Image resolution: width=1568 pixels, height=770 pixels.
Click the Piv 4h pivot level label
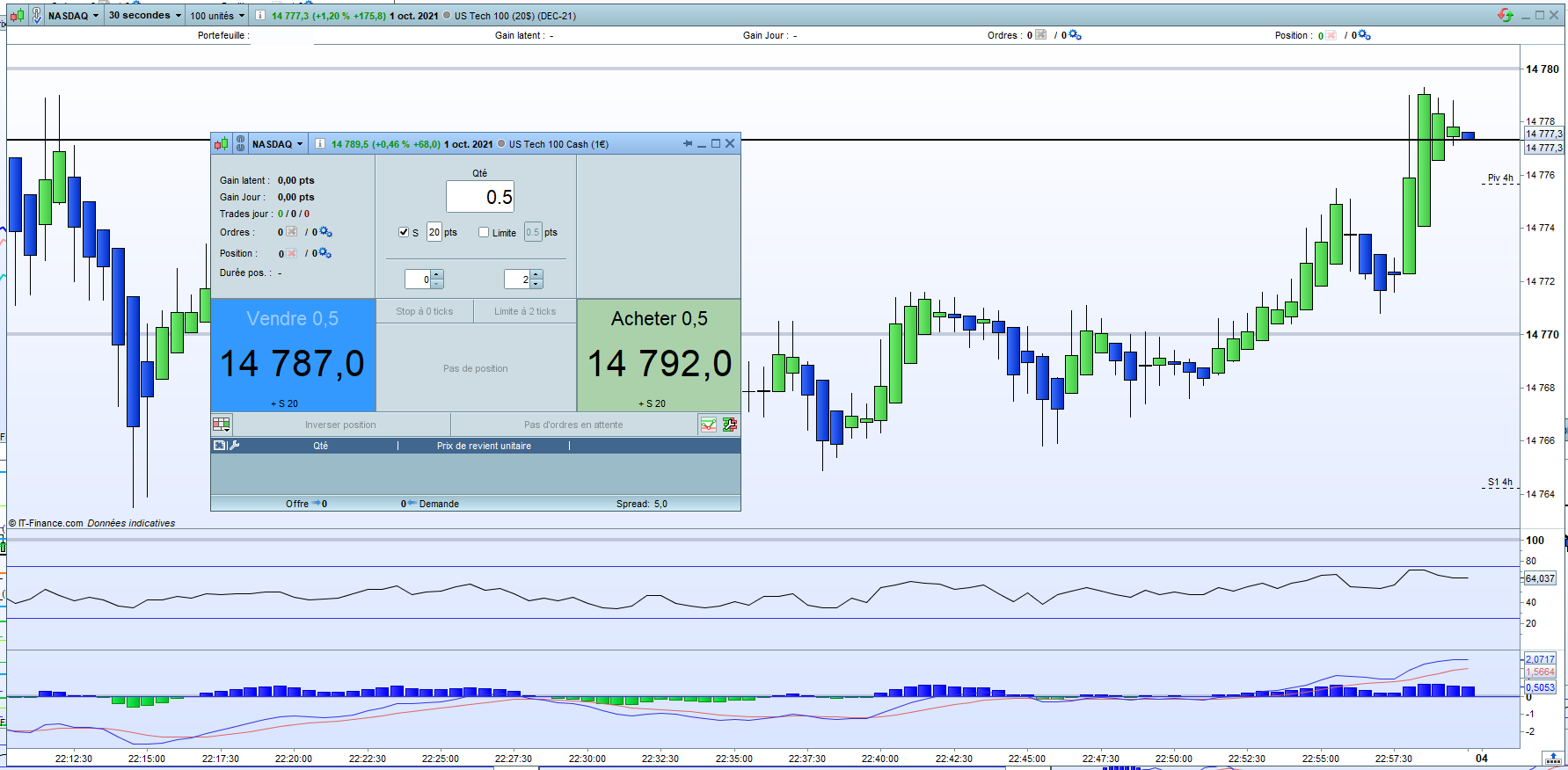coord(1500,178)
